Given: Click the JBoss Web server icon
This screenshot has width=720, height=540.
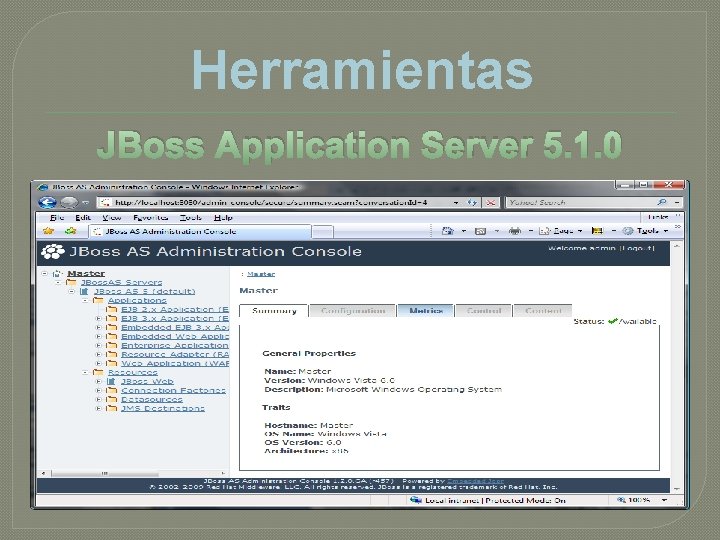Looking at the screenshot, I should [x=112, y=381].
